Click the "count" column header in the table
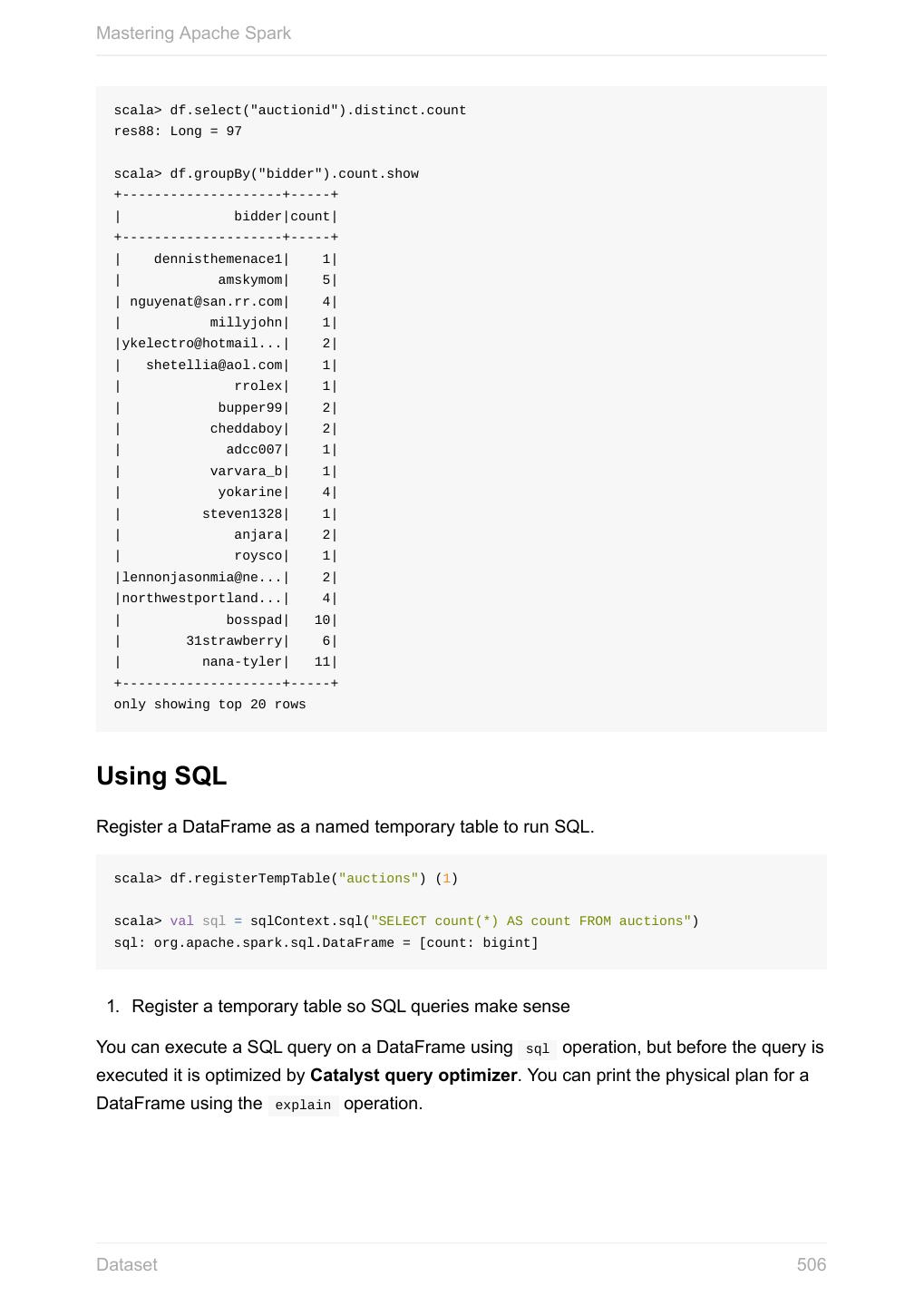The image size is (924, 1306). [x=310, y=217]
